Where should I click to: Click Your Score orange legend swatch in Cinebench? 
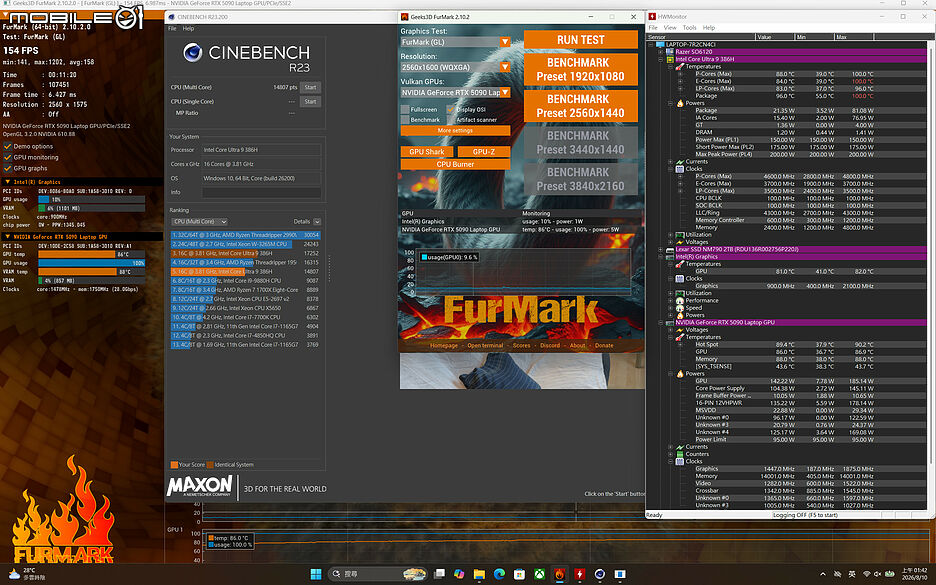pyautogui.click(x=174, y=464)
